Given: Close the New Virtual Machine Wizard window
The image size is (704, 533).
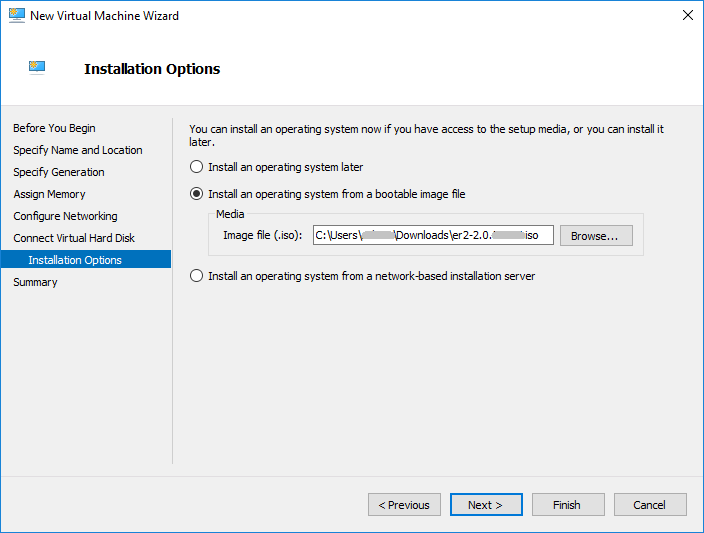Looking at the screenshot, I should click(x=687, y=16).
